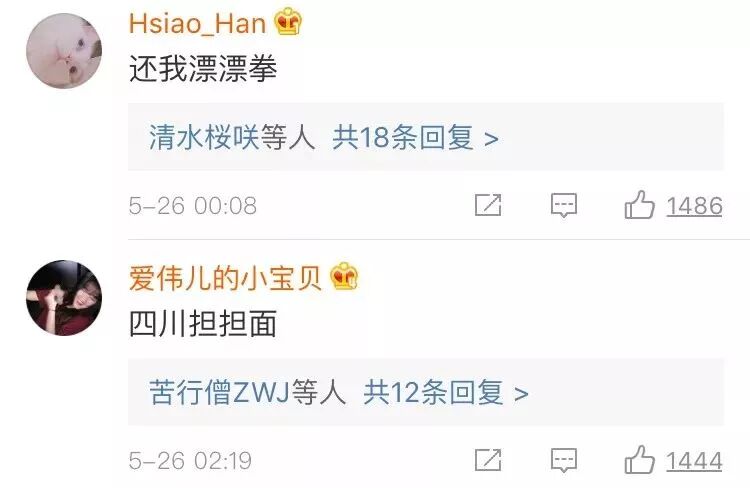Reply to the 四川担担面 comment

tap(564, 461)
